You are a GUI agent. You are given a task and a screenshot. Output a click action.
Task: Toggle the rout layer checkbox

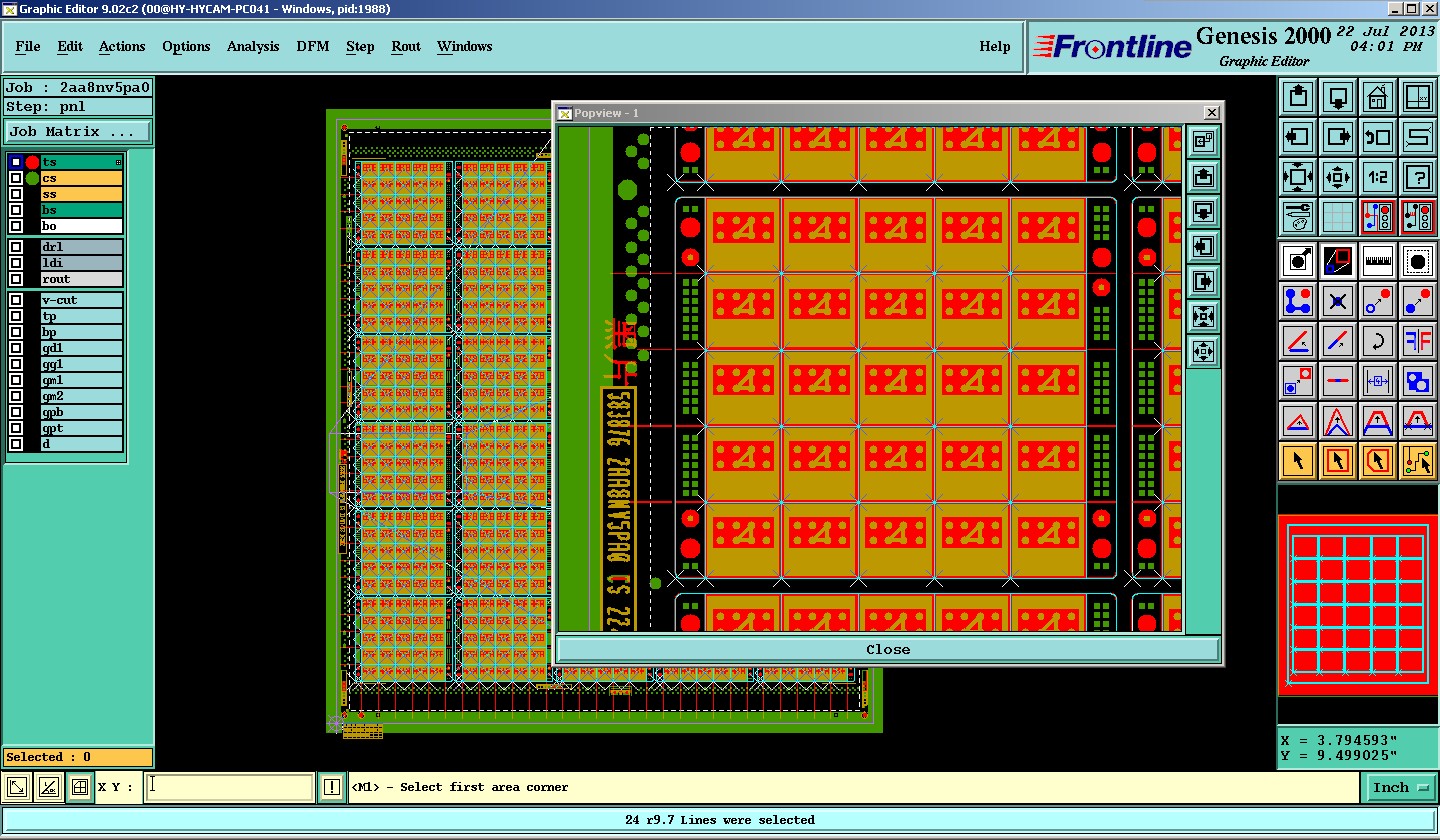pyautogui.click(x=16, y=279)
